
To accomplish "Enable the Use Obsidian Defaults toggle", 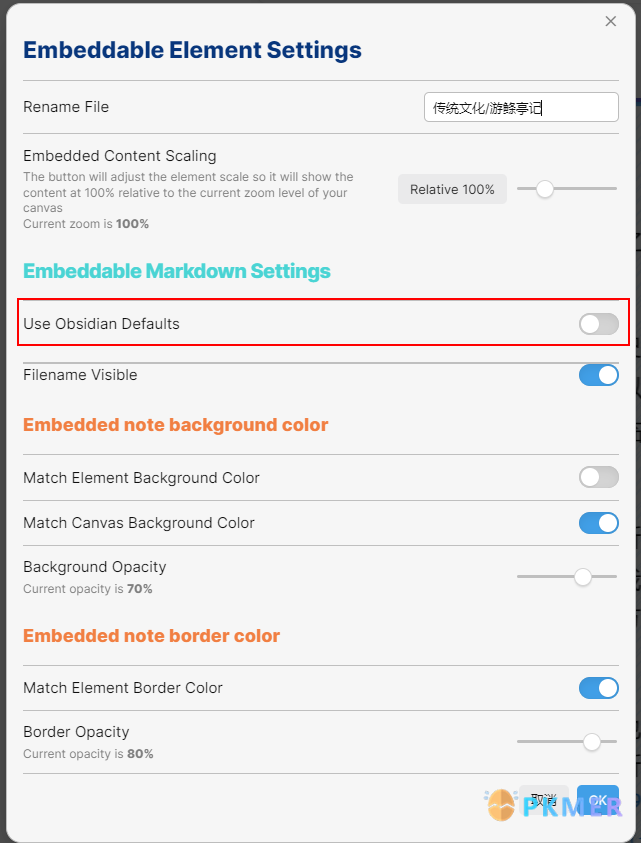I will pos(599,324).
